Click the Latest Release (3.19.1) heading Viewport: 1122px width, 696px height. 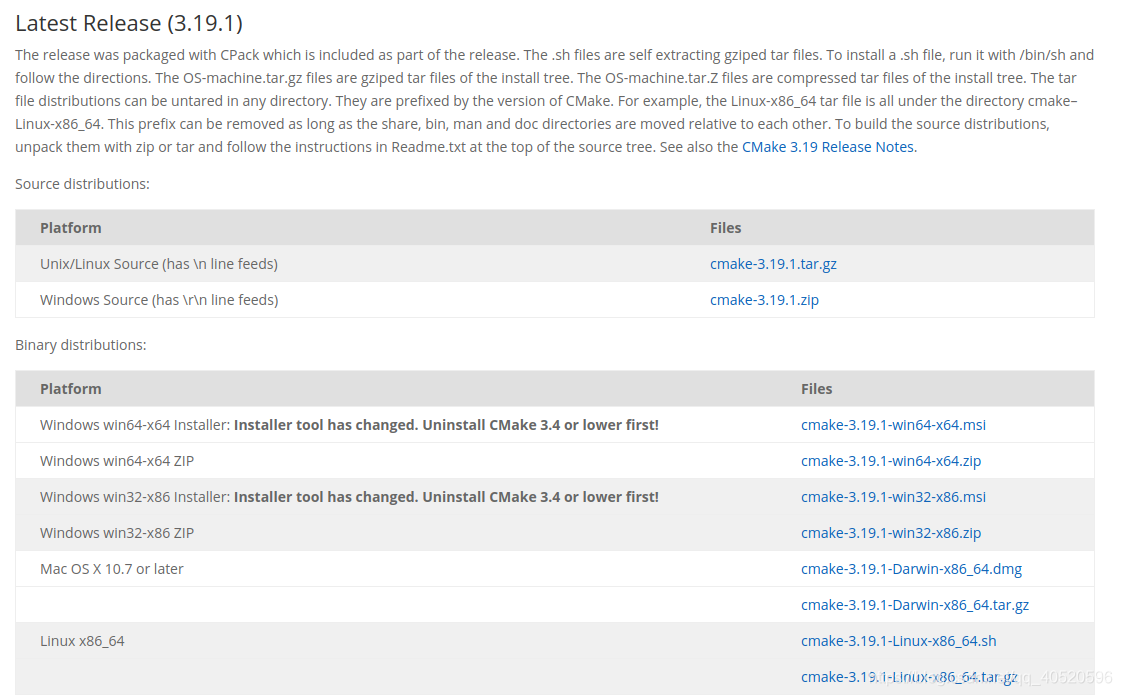pyautogui.click(x=129, y=24)
